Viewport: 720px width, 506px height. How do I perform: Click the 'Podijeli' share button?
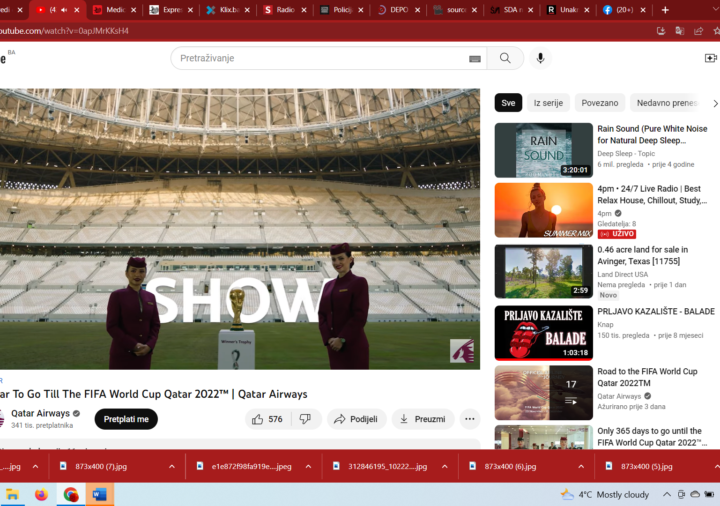click(x=355, y=419)
